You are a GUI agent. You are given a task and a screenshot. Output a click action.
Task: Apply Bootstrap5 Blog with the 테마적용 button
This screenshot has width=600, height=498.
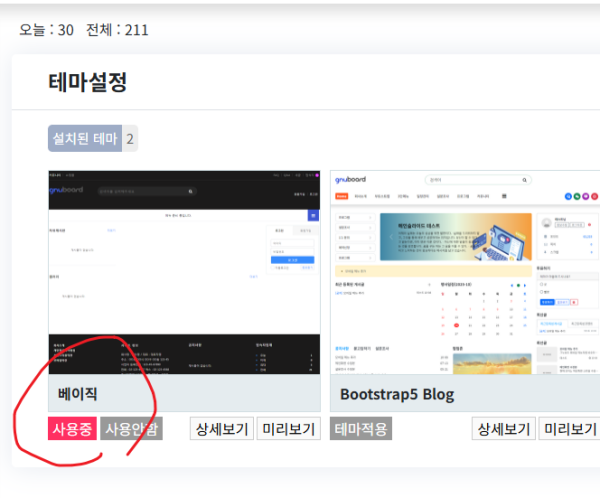coord(360,429)
